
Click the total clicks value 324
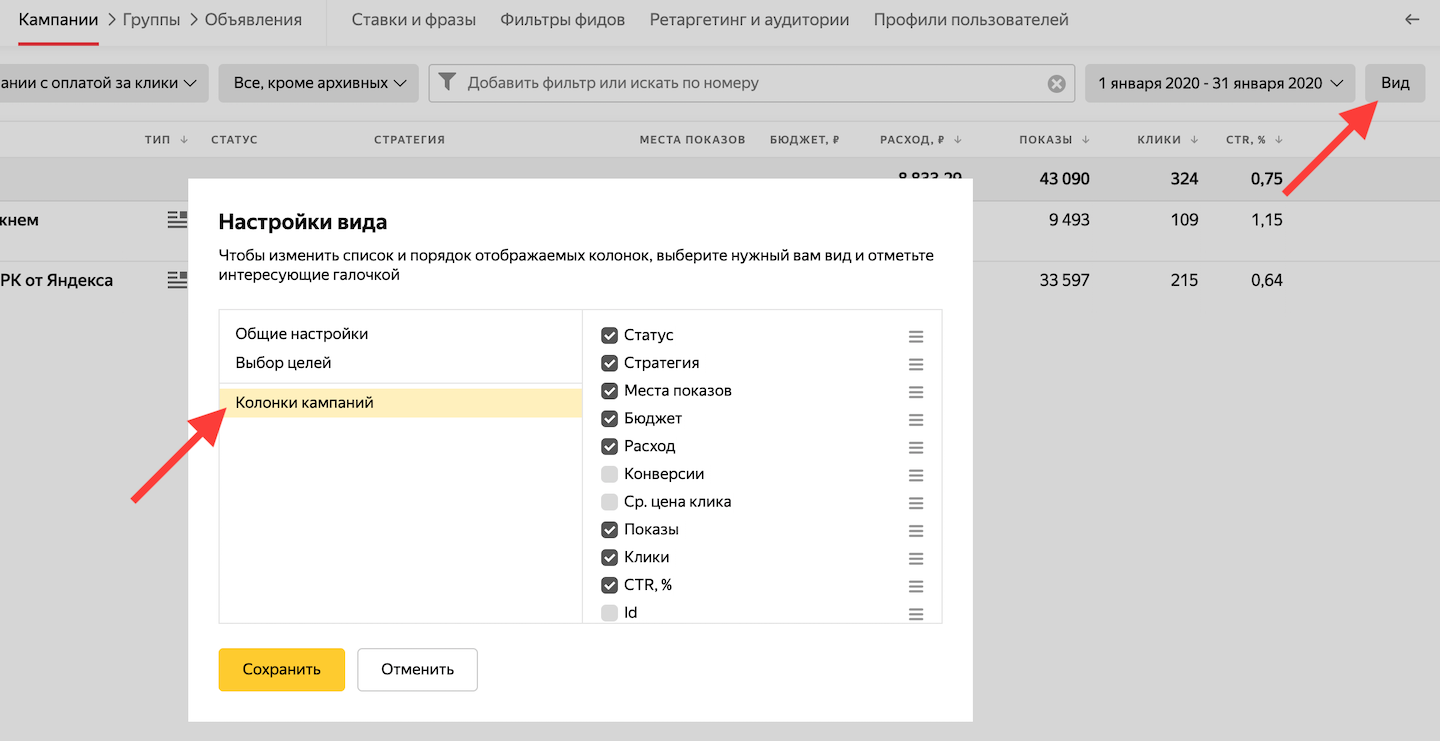(x=1184, y=179)
